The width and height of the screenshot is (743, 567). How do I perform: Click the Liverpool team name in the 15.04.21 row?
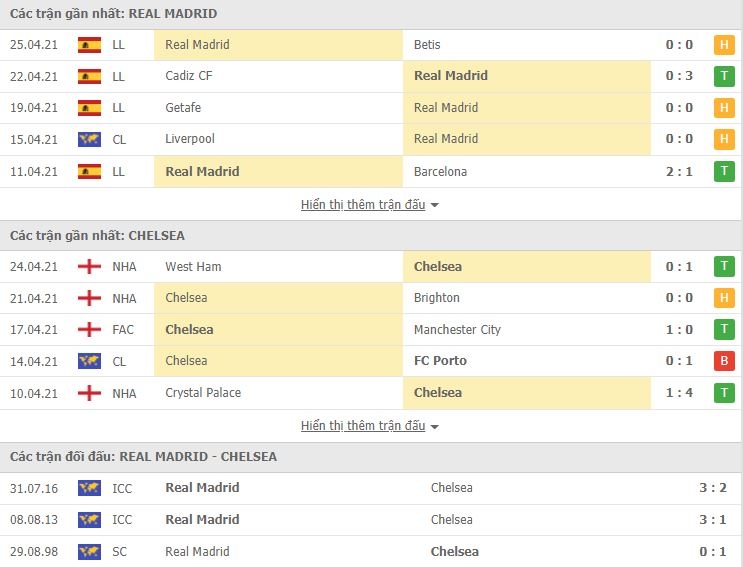click(x=190, y=139)
